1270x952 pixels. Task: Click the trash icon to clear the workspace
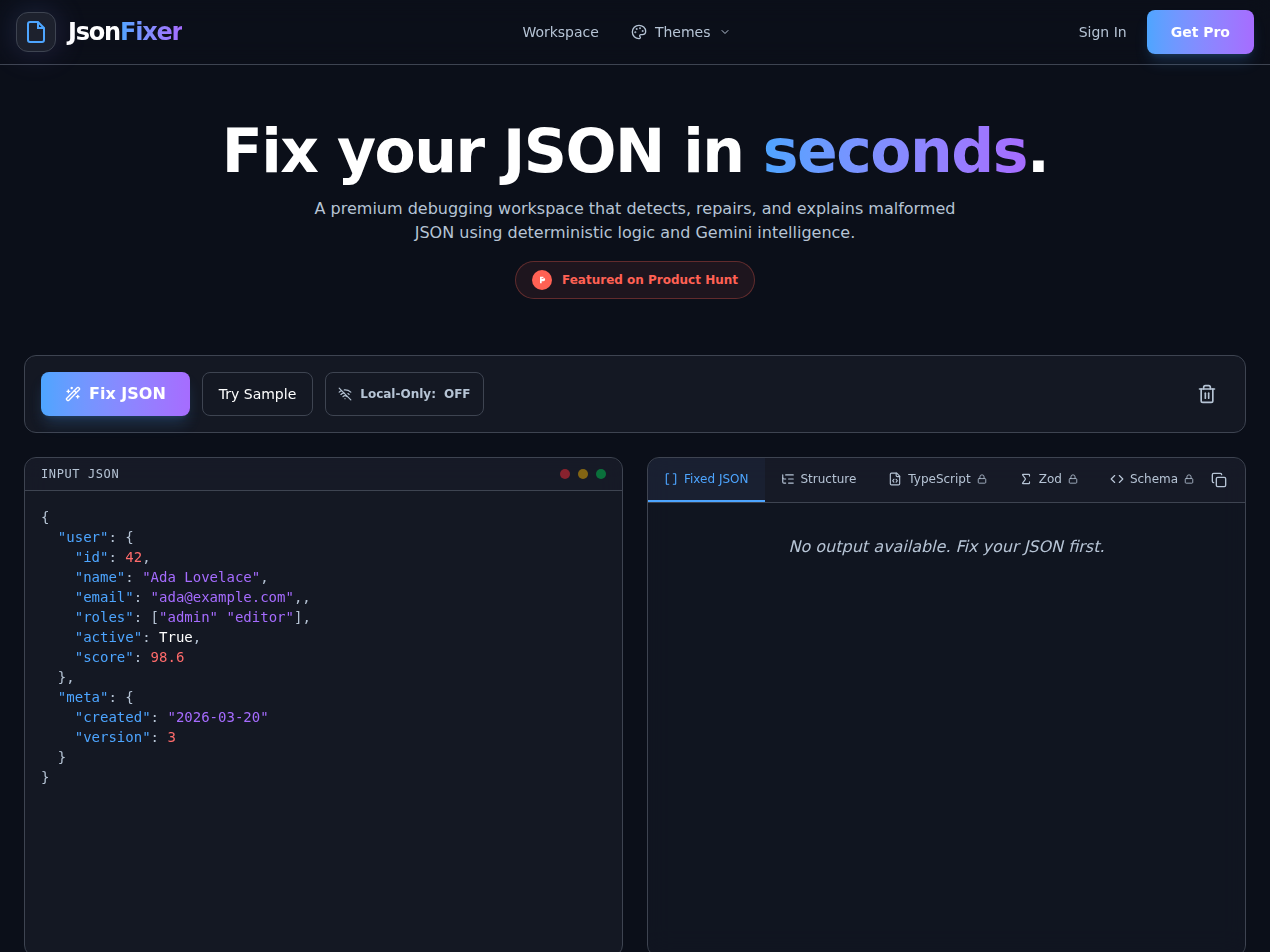1207,394
